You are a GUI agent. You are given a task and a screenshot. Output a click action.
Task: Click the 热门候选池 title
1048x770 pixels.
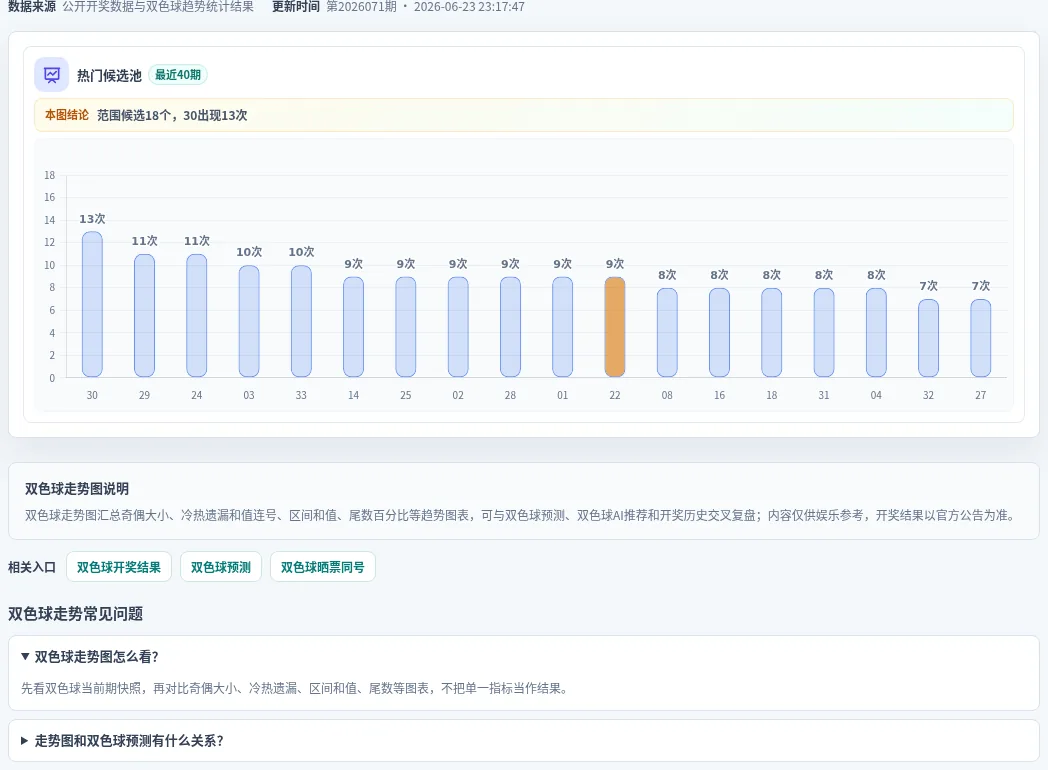click(x=109, y=76)
